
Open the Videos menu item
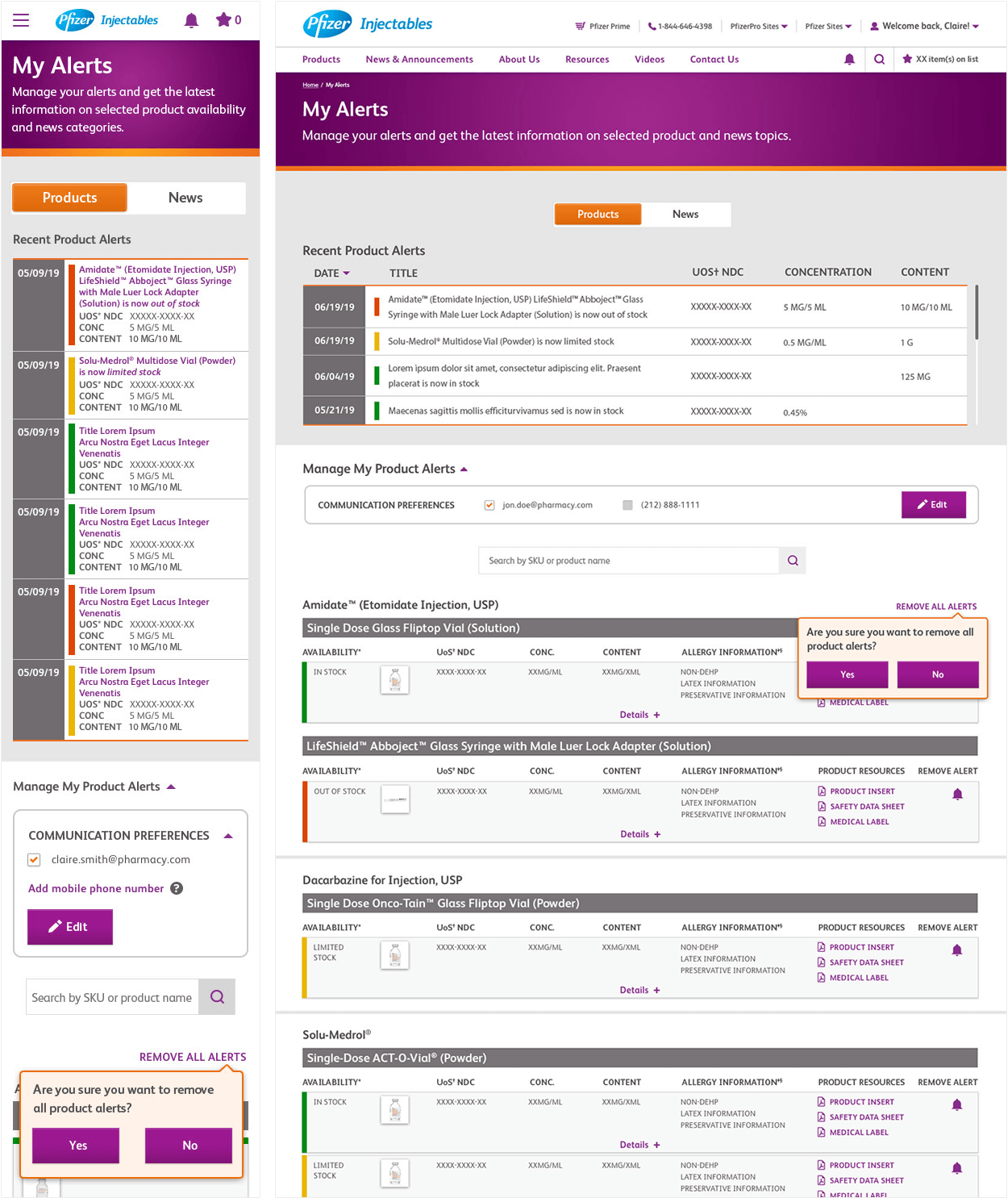click(649, 59)
